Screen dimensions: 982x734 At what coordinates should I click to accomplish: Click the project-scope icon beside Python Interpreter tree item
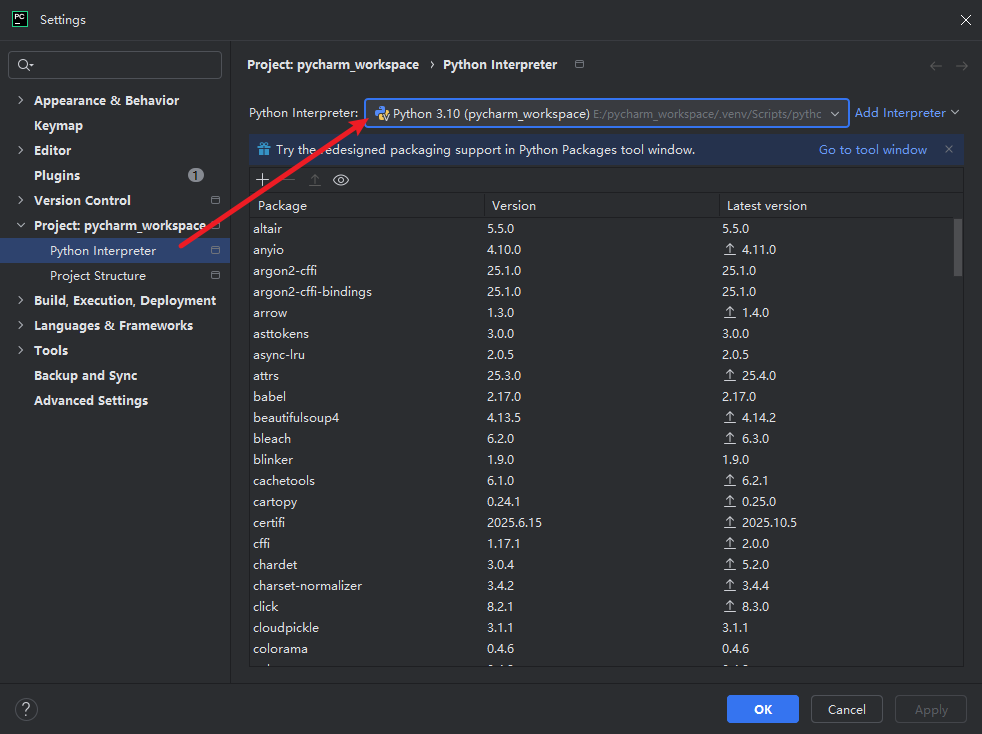pos(215,250)
